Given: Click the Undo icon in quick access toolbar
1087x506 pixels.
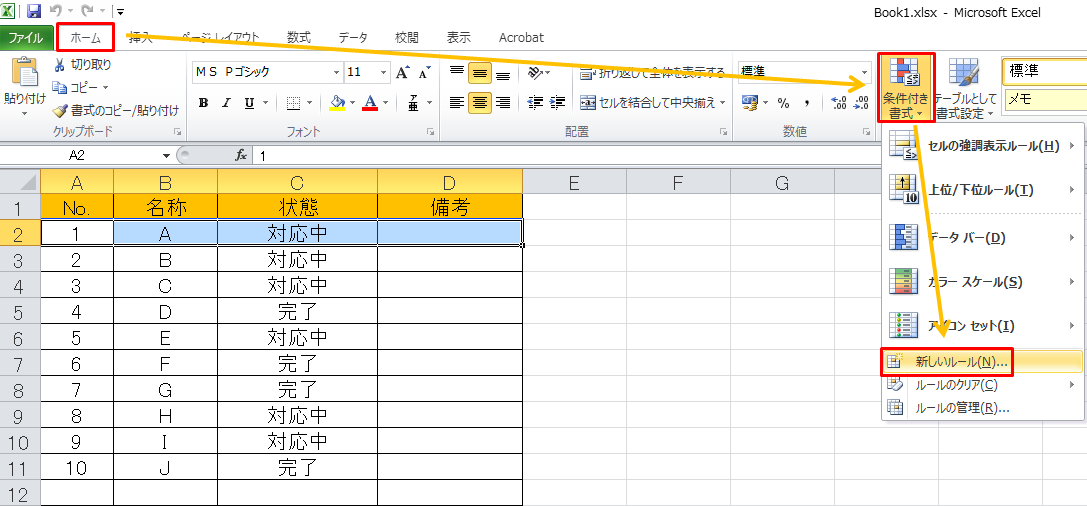Looking at the screenshot, I should click(55, 12).
